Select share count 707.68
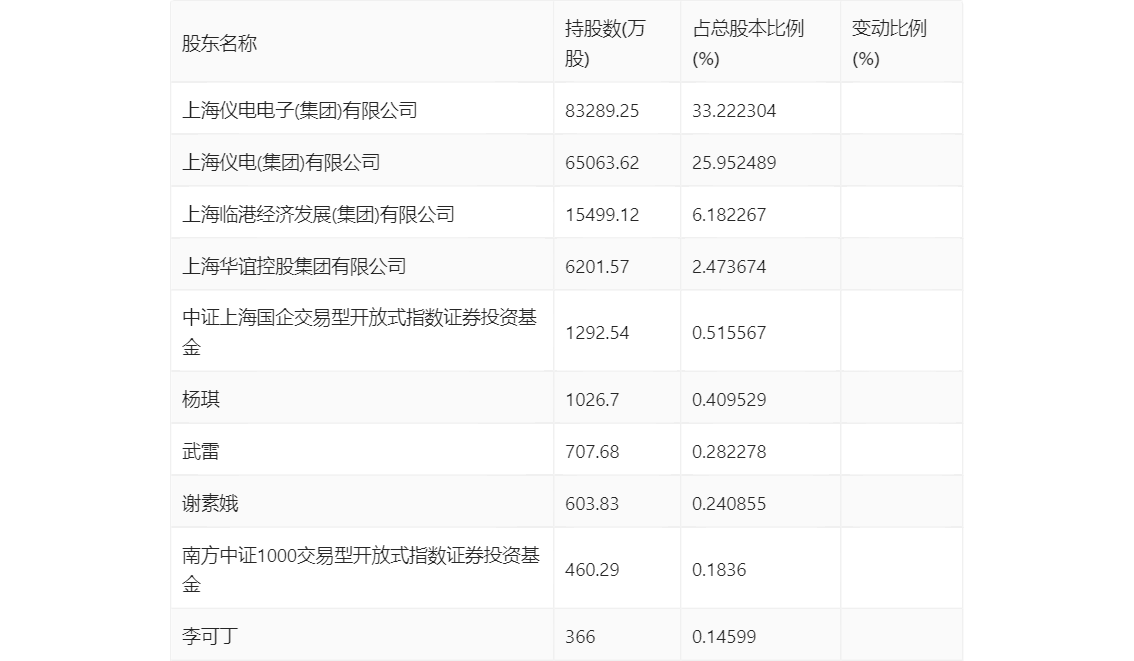1134x661 pixels. pos(592,452)
